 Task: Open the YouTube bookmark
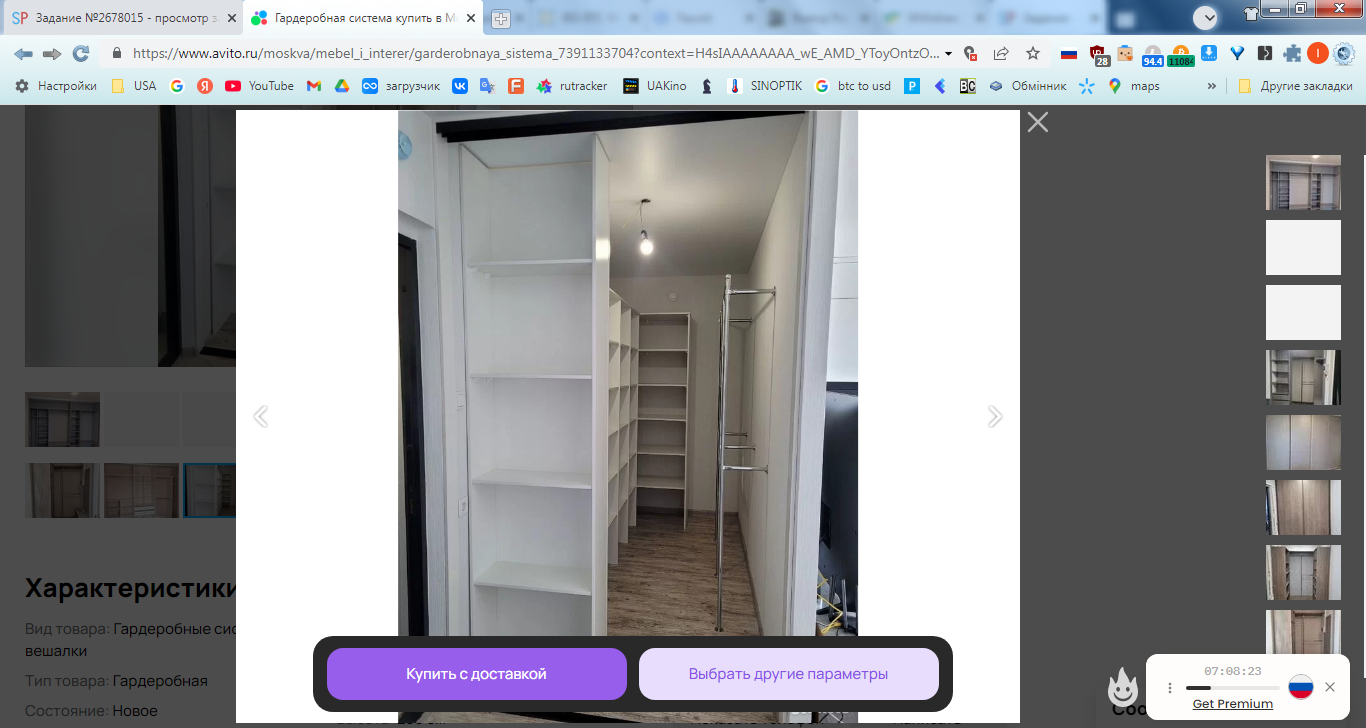pos(259,86)
